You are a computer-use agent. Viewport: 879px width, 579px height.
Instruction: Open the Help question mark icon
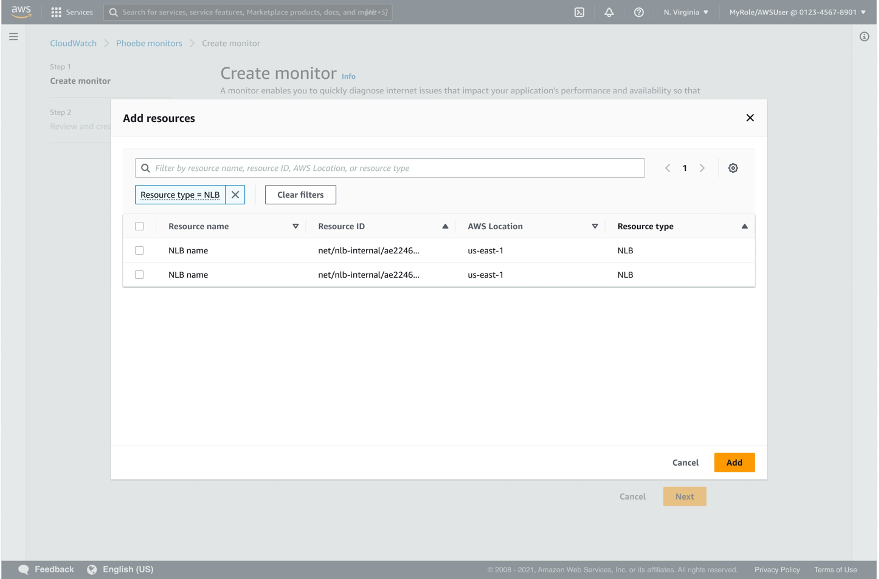coord(637,13)
